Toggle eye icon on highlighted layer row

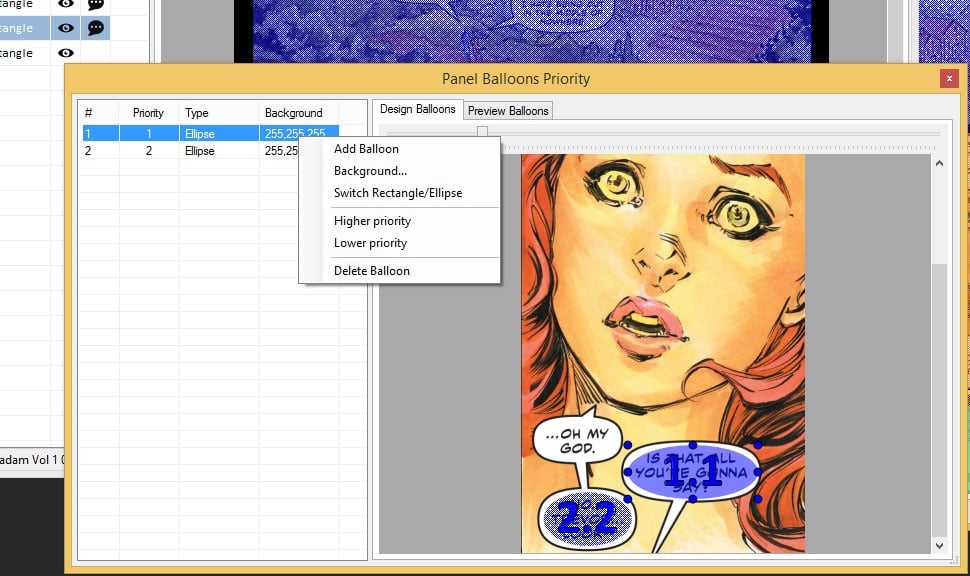66,28
